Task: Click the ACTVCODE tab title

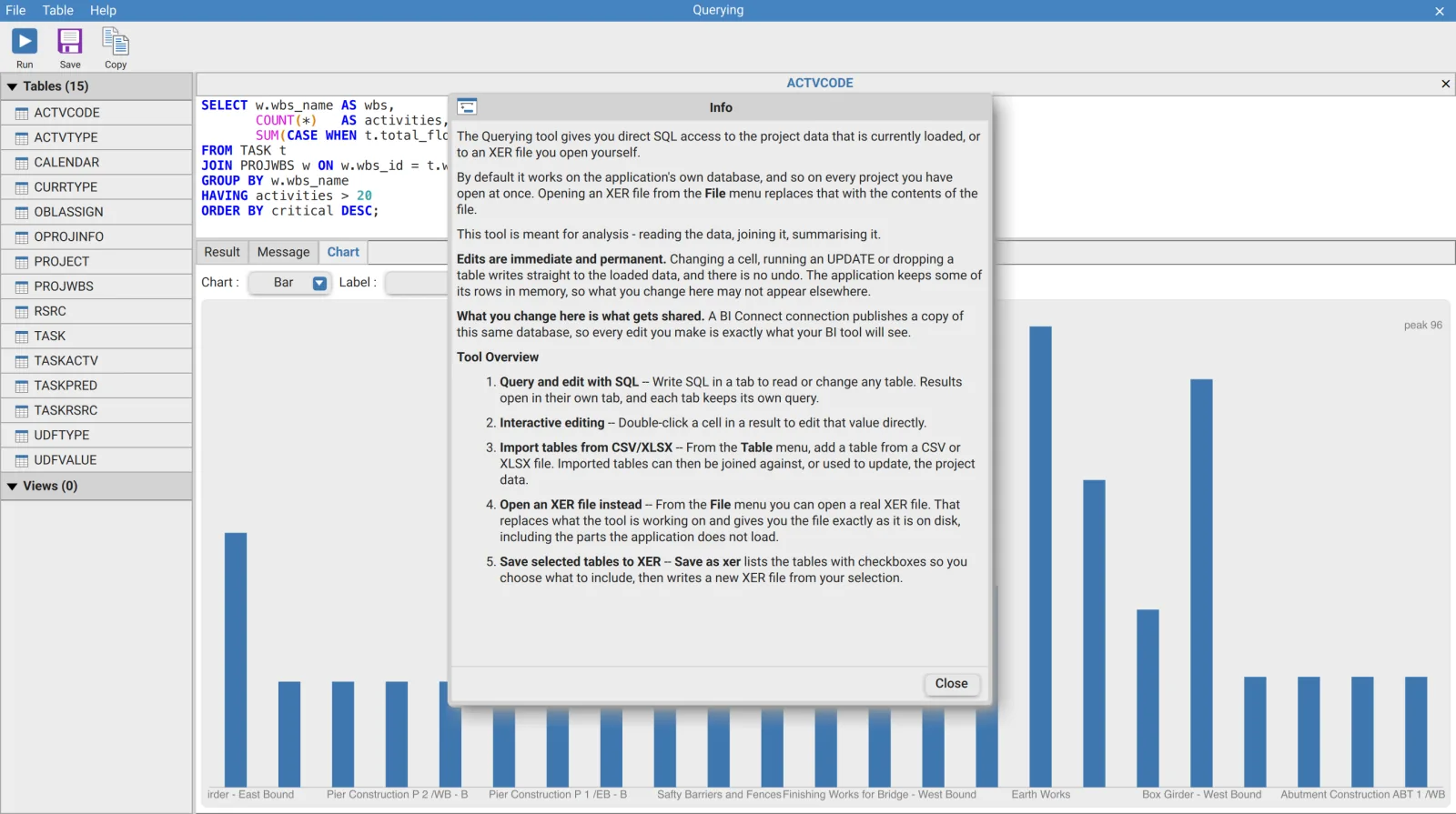Action: pos(820,83)
